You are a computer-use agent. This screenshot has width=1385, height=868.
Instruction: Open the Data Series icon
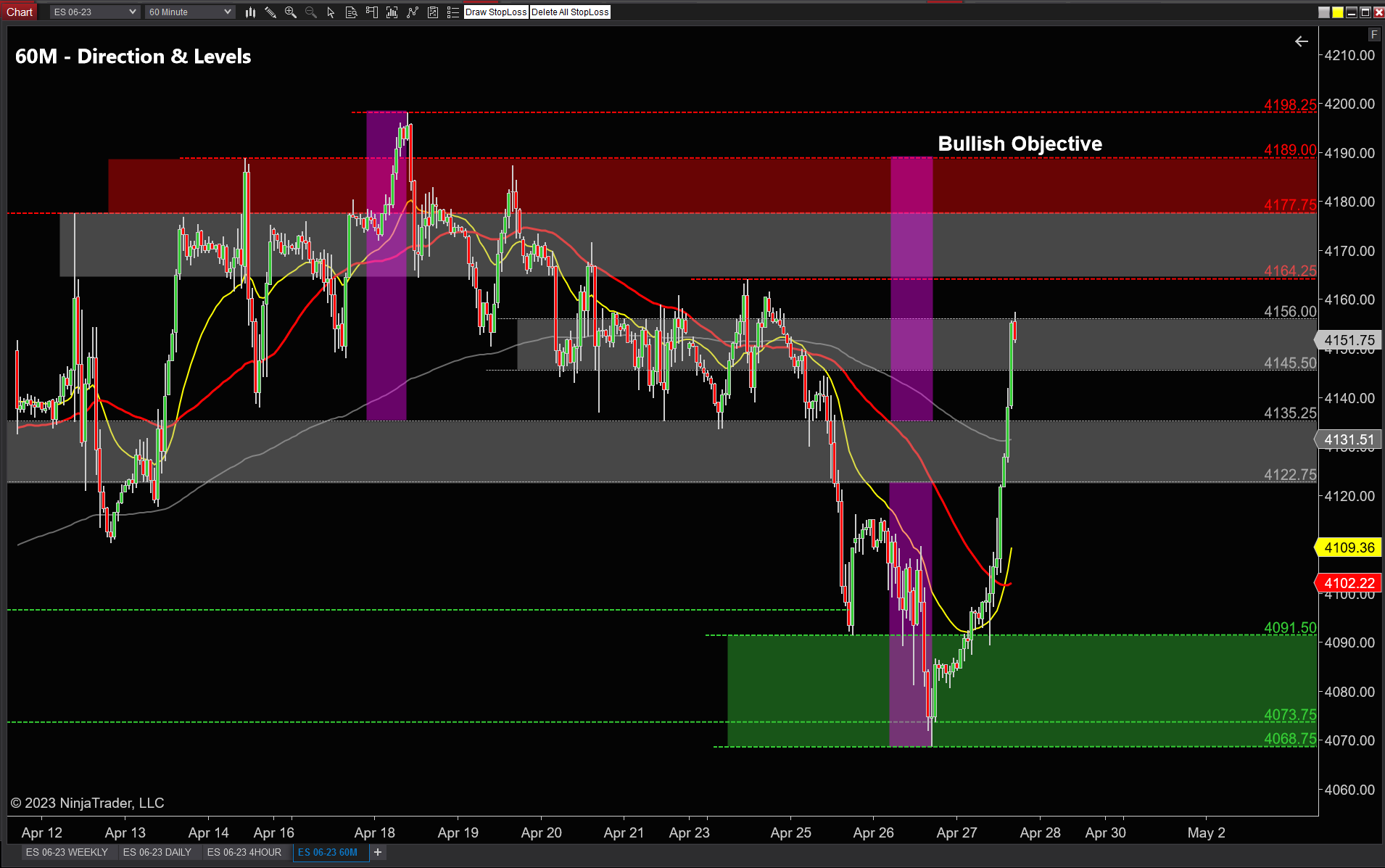click(392, 12)
